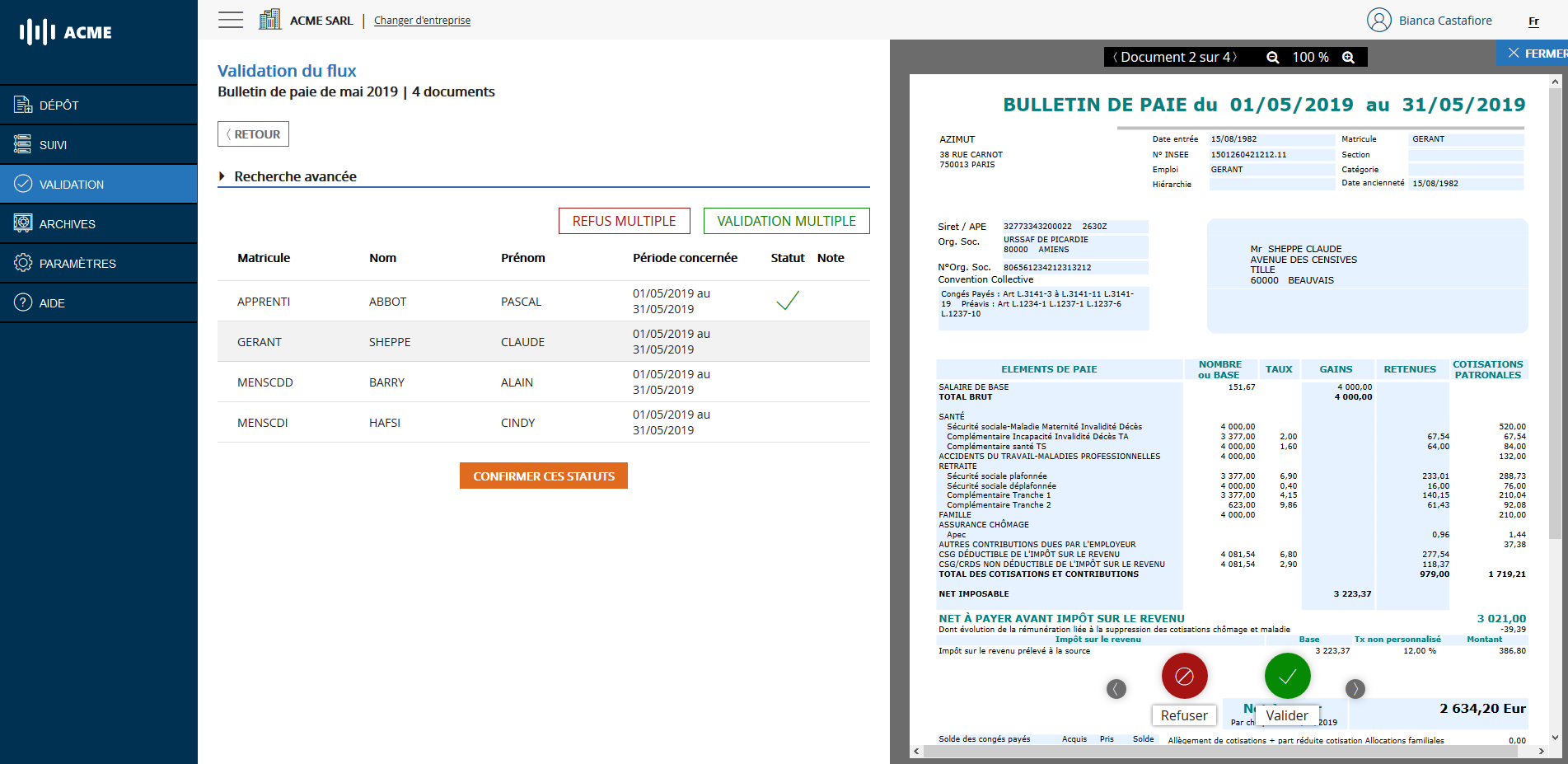Expand the Recherche avancée section
The image size is (1568, 764).
(x=288, y=176)
